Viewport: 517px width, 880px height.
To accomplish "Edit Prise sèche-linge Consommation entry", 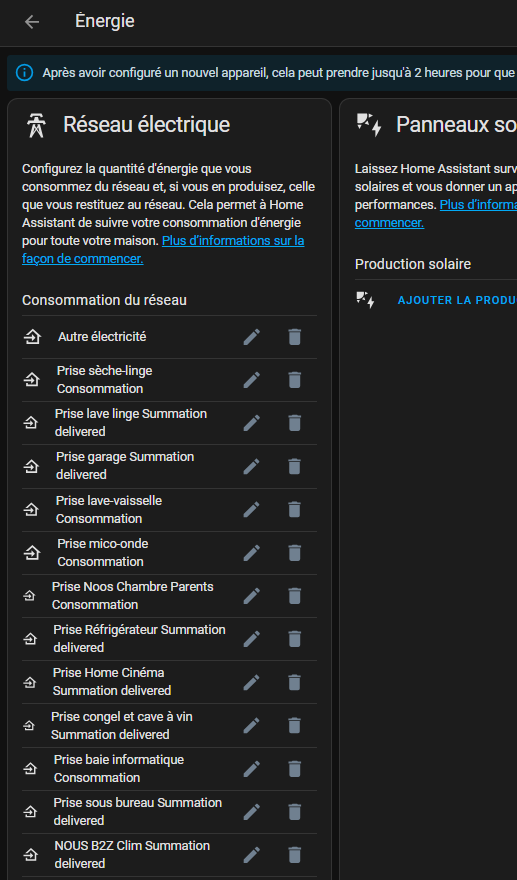I will point(251,380).
